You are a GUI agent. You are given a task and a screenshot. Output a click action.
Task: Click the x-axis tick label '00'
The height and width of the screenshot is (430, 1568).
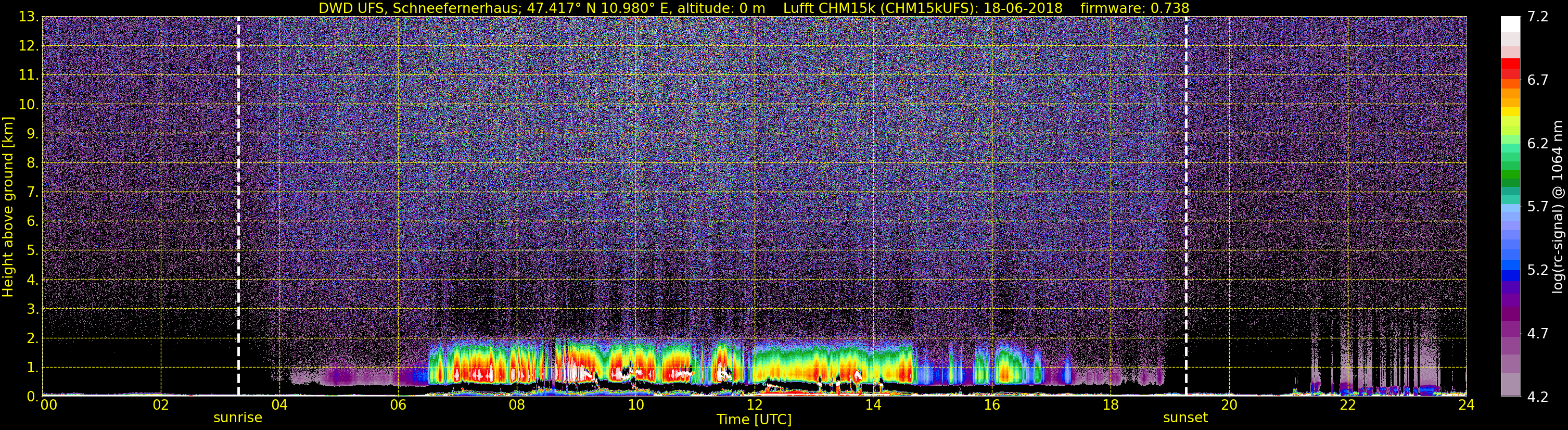[48, 406]
